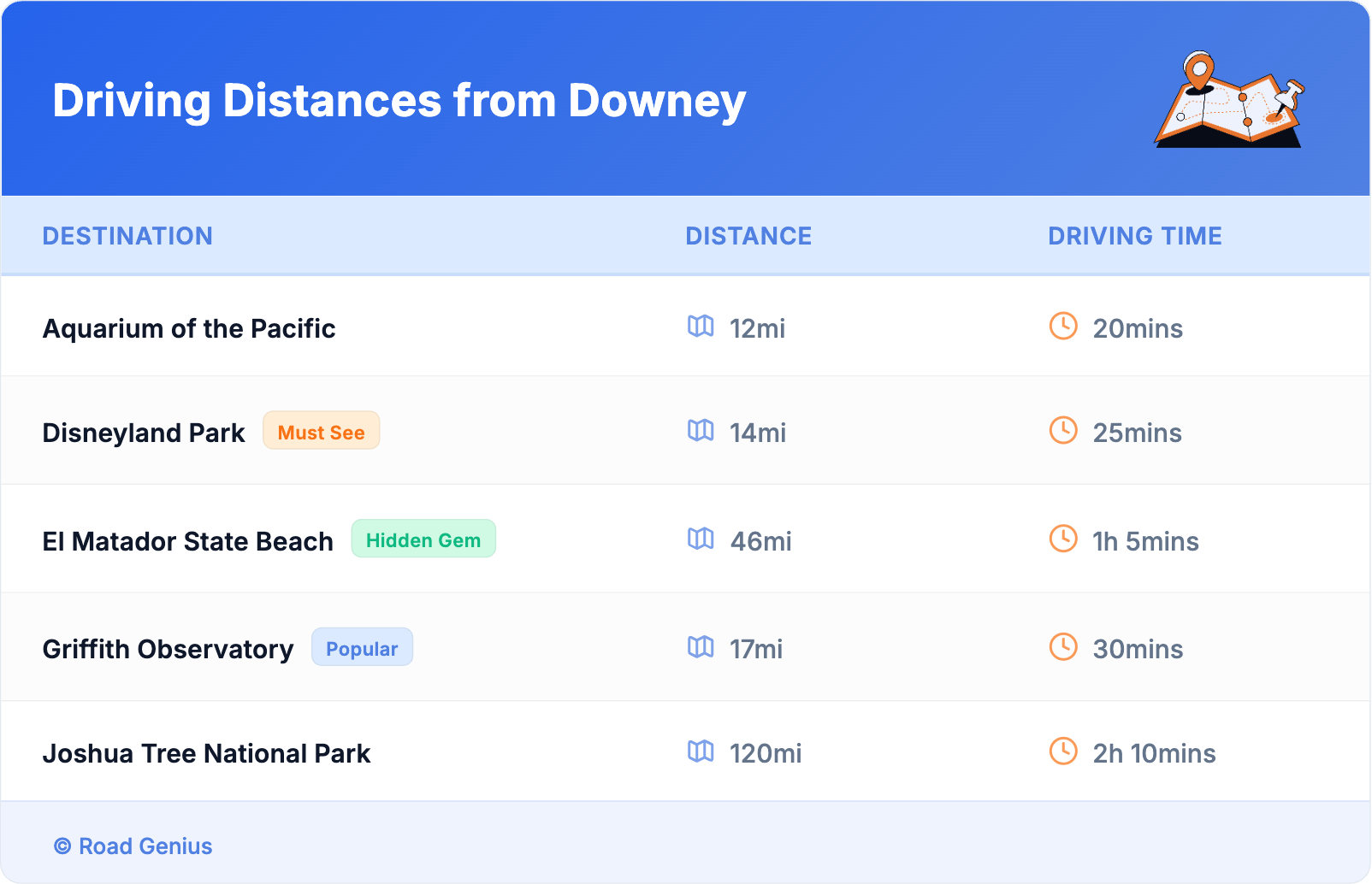
Task: Click the Driving Distances from Downey title
Action: click(399, 101)
